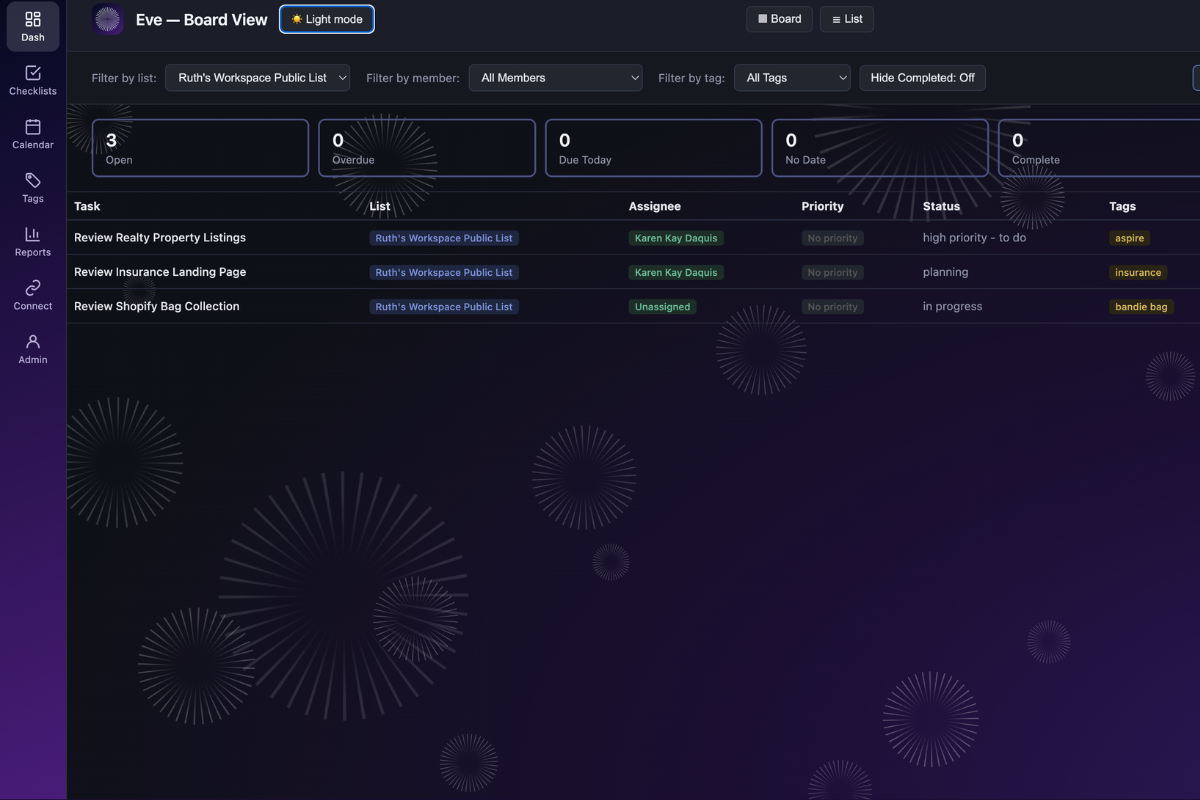Switch to Board view
This screenshot has height=800, width=1200.
tap(779, 19)
